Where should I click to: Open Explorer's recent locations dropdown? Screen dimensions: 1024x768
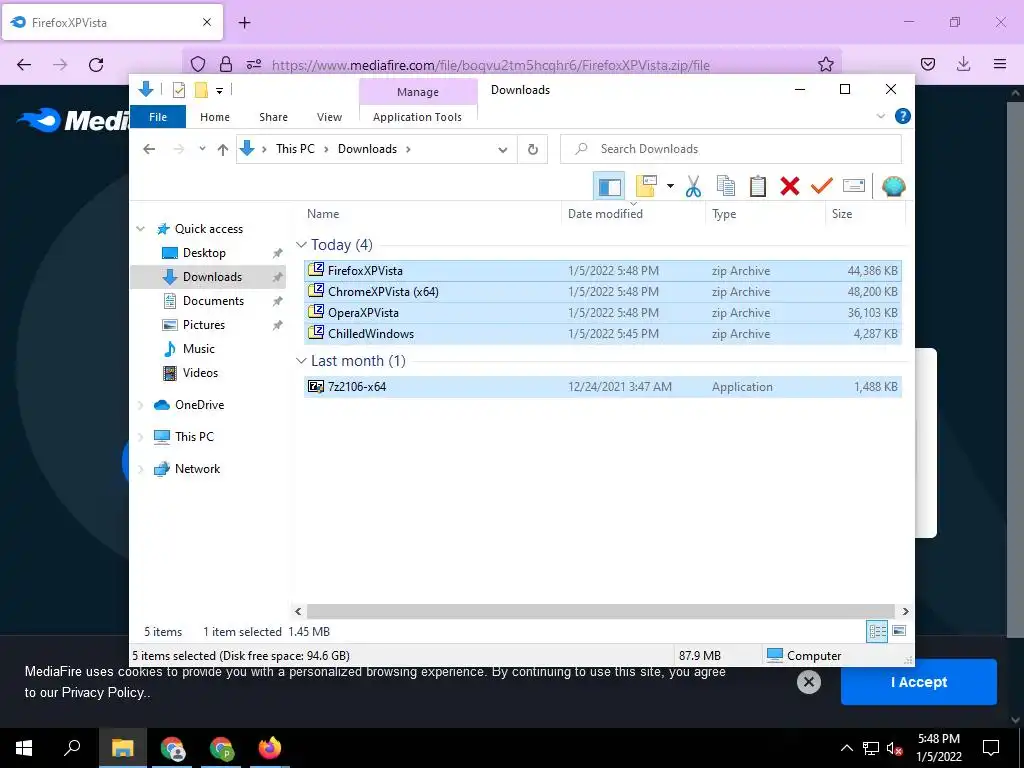(x=202, y=149)
